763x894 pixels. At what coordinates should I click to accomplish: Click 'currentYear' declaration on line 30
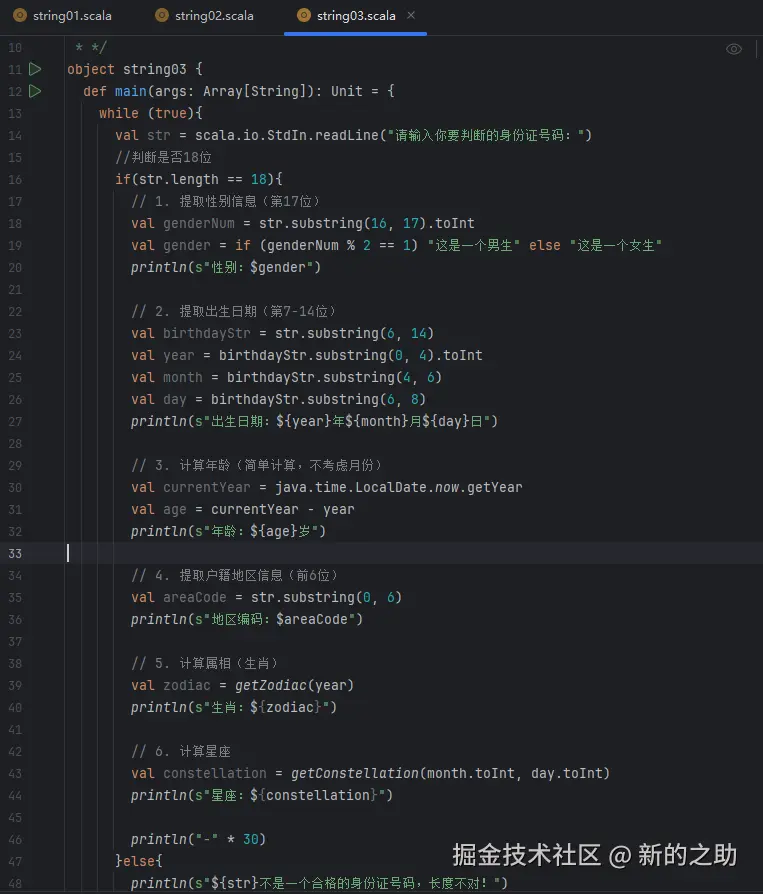click(x=206, y=487)
